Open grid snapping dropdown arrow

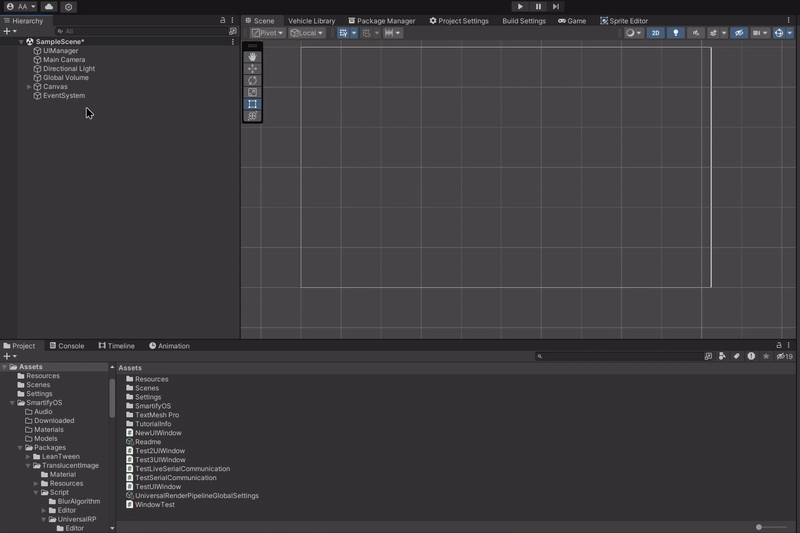[x=354, y=33]
